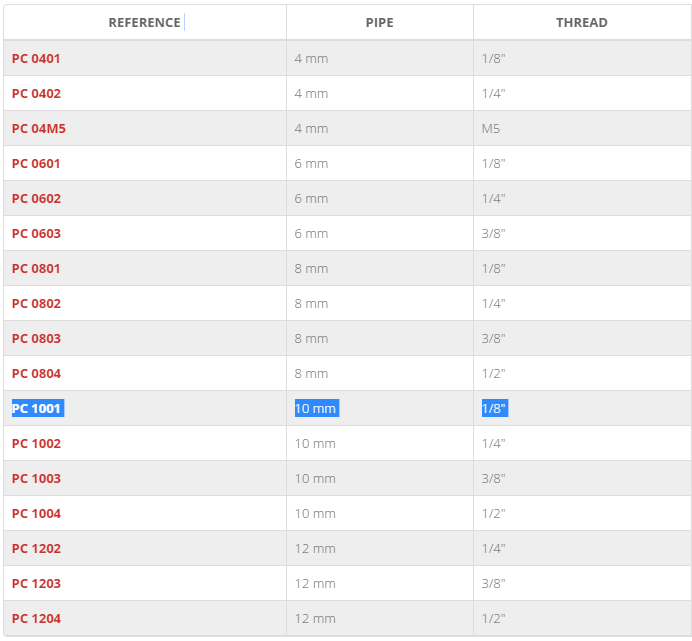Click the highlighted 10 mm pipe cell
Viewport: 692px width, 641px height.
[317, 408]
